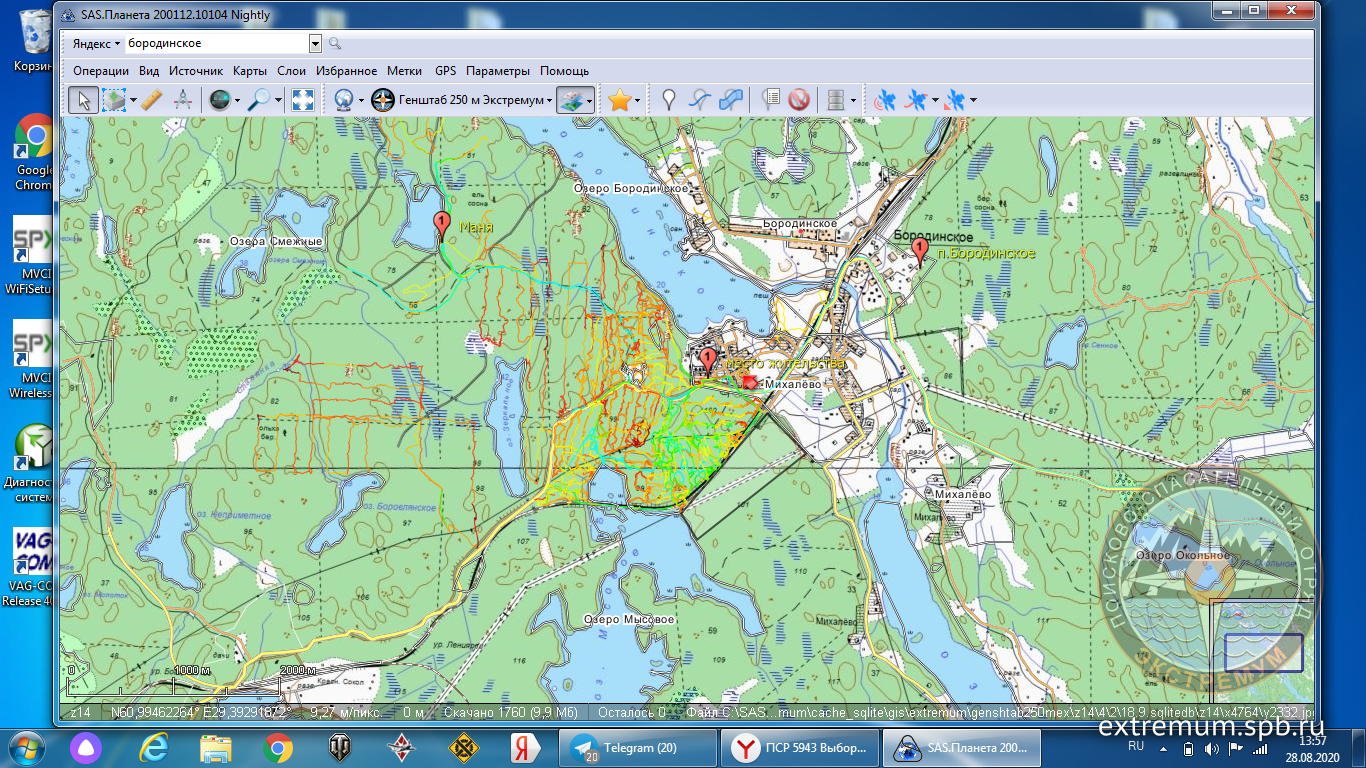Click the search field containing бородинское
1366x768 pixels.
click(x=217, y=44)
